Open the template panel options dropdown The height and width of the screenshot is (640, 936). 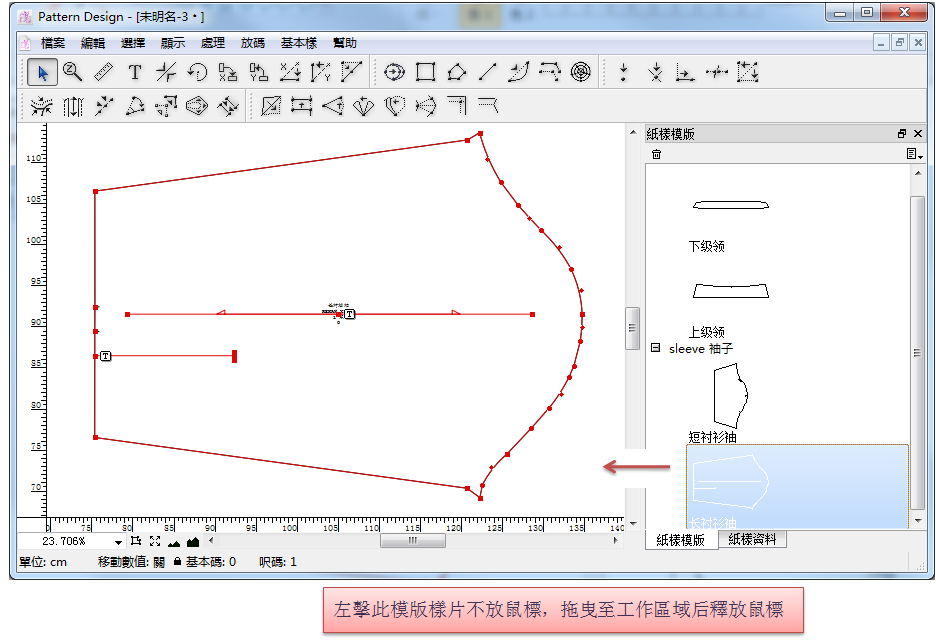tap(914, 154)
